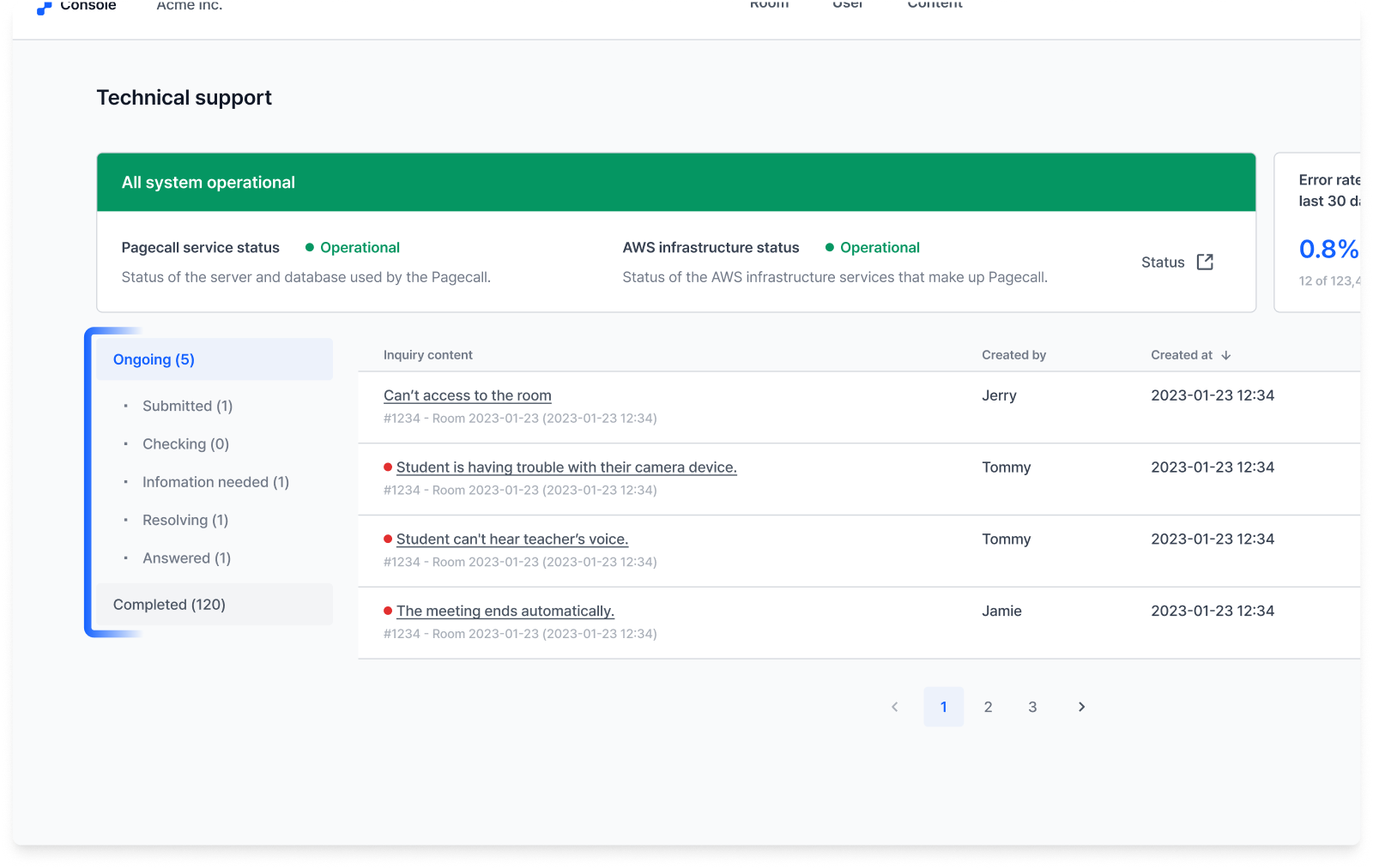The height and width of the screenshot is (868, 1373).
Task: Click the Console logo icon
Action: (44, 7)
